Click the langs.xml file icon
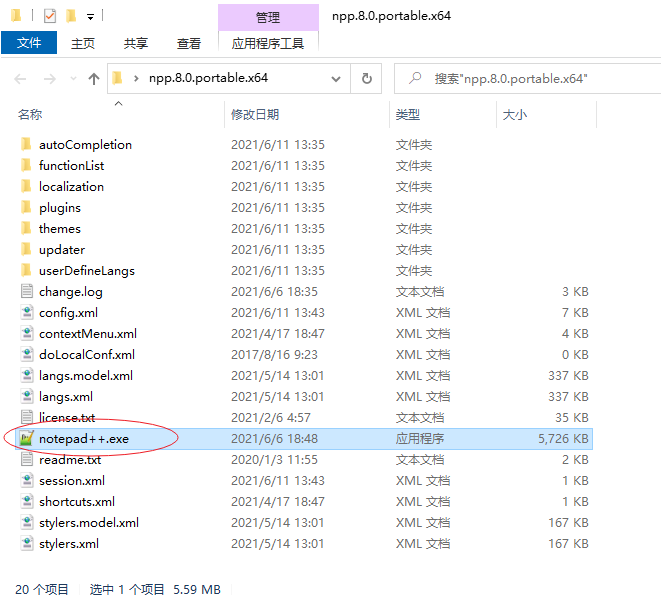 [x=27, y=397]
